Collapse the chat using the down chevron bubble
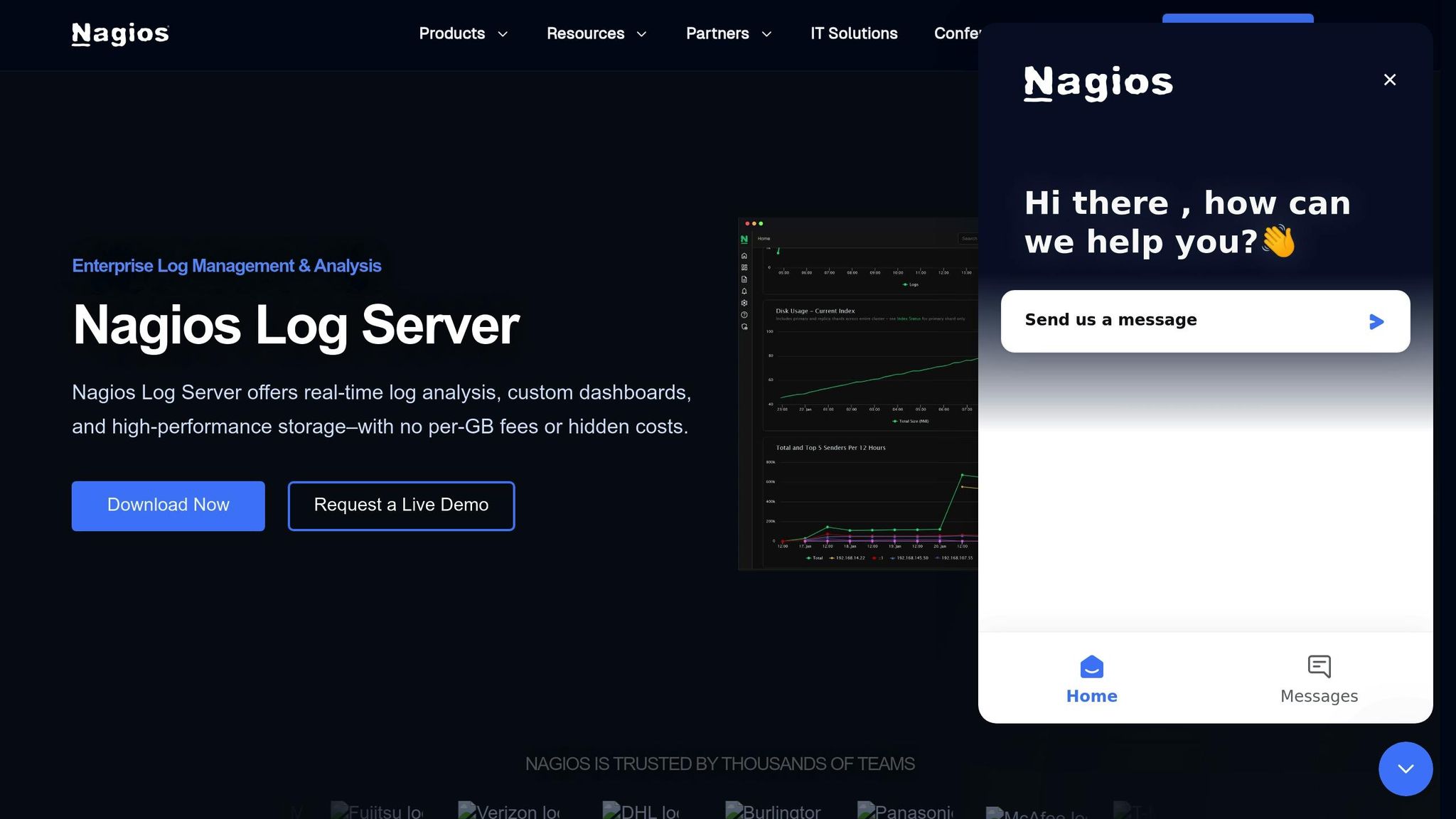Image resolution: width=1456 pixels, height=819 pixels. point(1404,769)
